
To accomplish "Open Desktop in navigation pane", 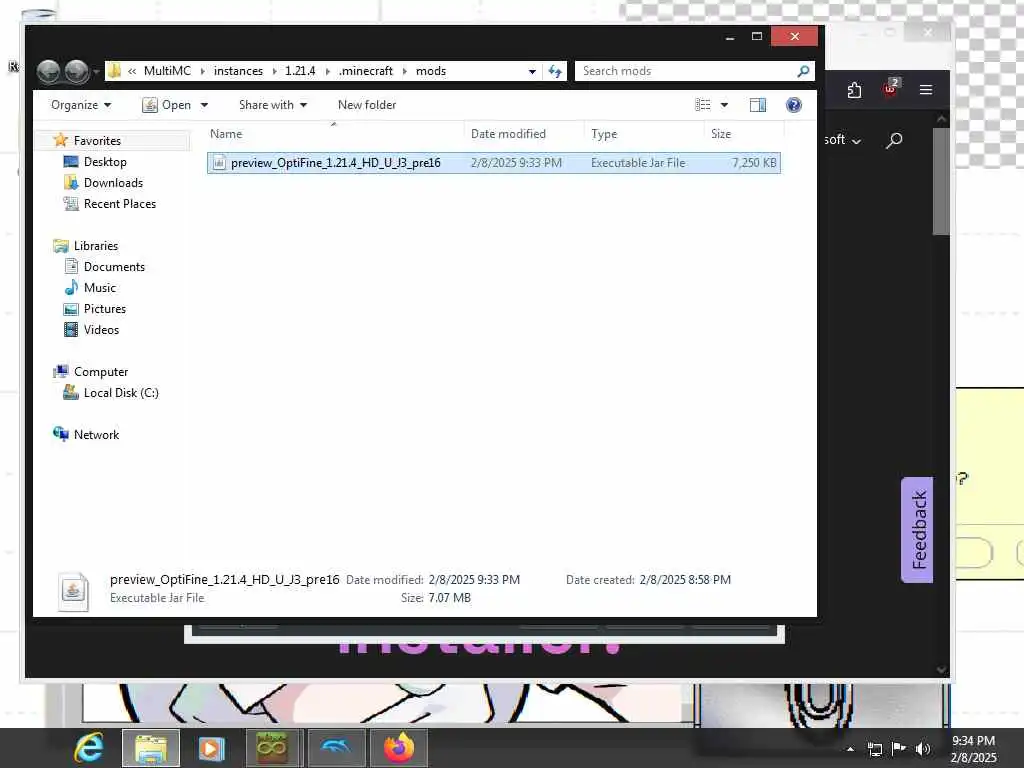I will (x=104, y=161).
